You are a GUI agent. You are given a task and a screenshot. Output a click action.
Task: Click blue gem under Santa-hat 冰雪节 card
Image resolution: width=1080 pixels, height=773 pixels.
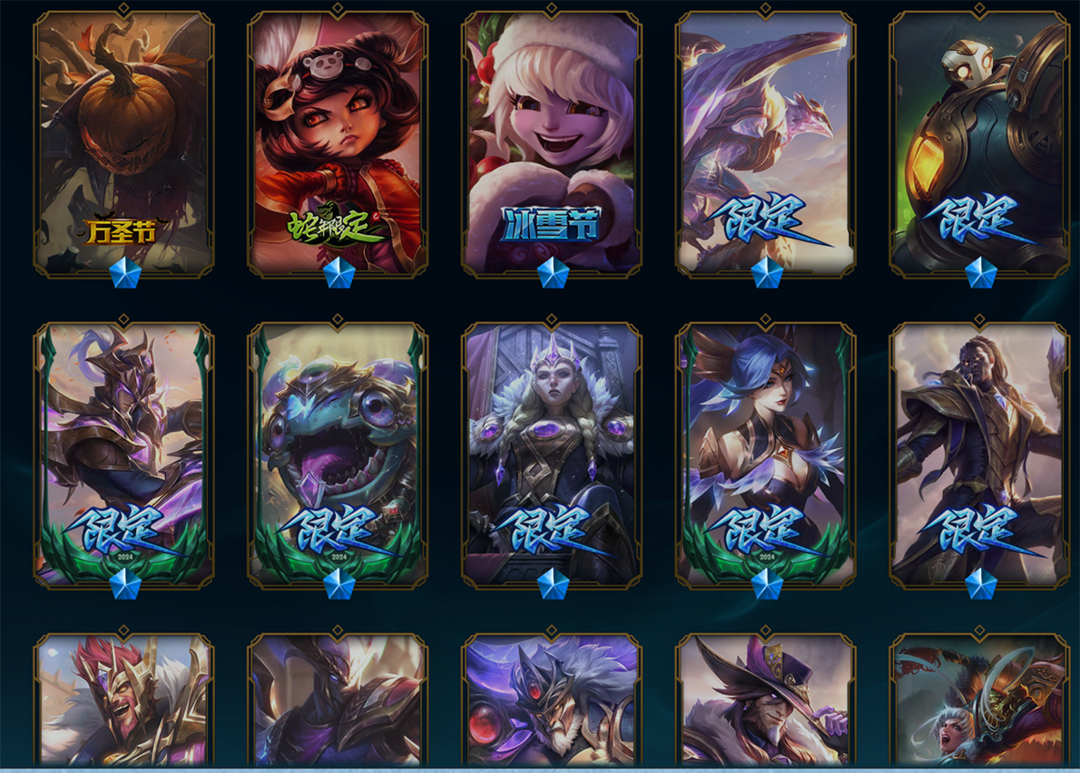click(553, 273)
